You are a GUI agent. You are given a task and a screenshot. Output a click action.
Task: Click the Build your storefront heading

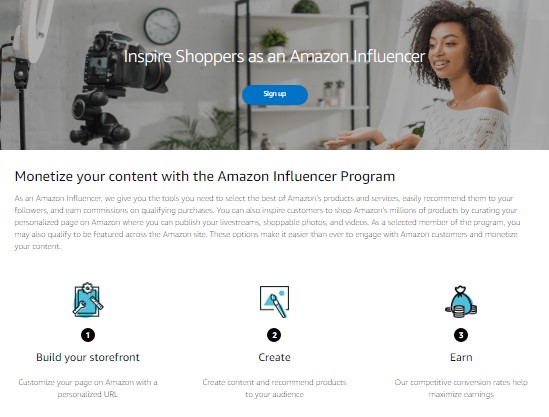(88, 357)
